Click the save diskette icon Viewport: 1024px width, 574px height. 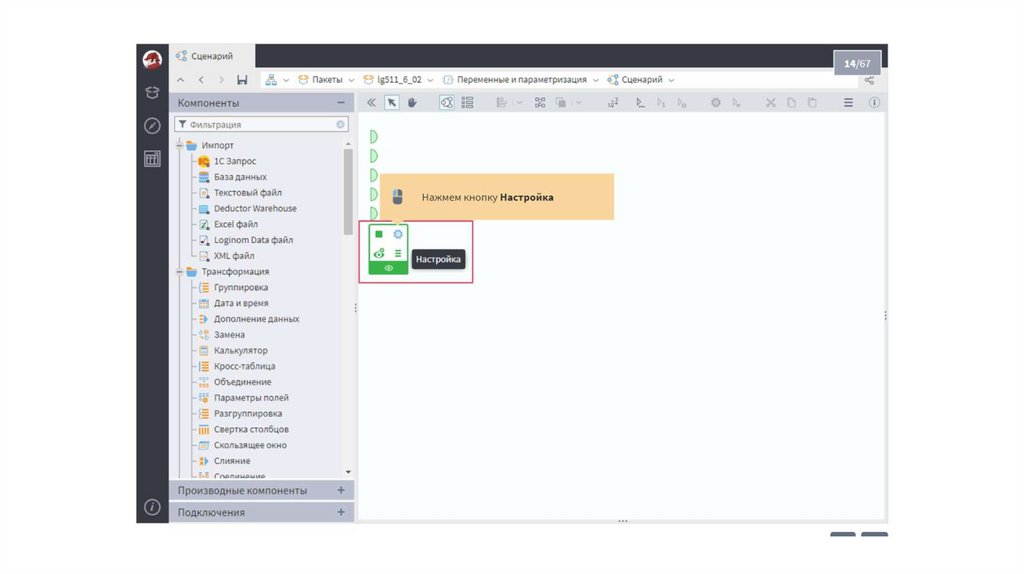click(x=242, y=80)
